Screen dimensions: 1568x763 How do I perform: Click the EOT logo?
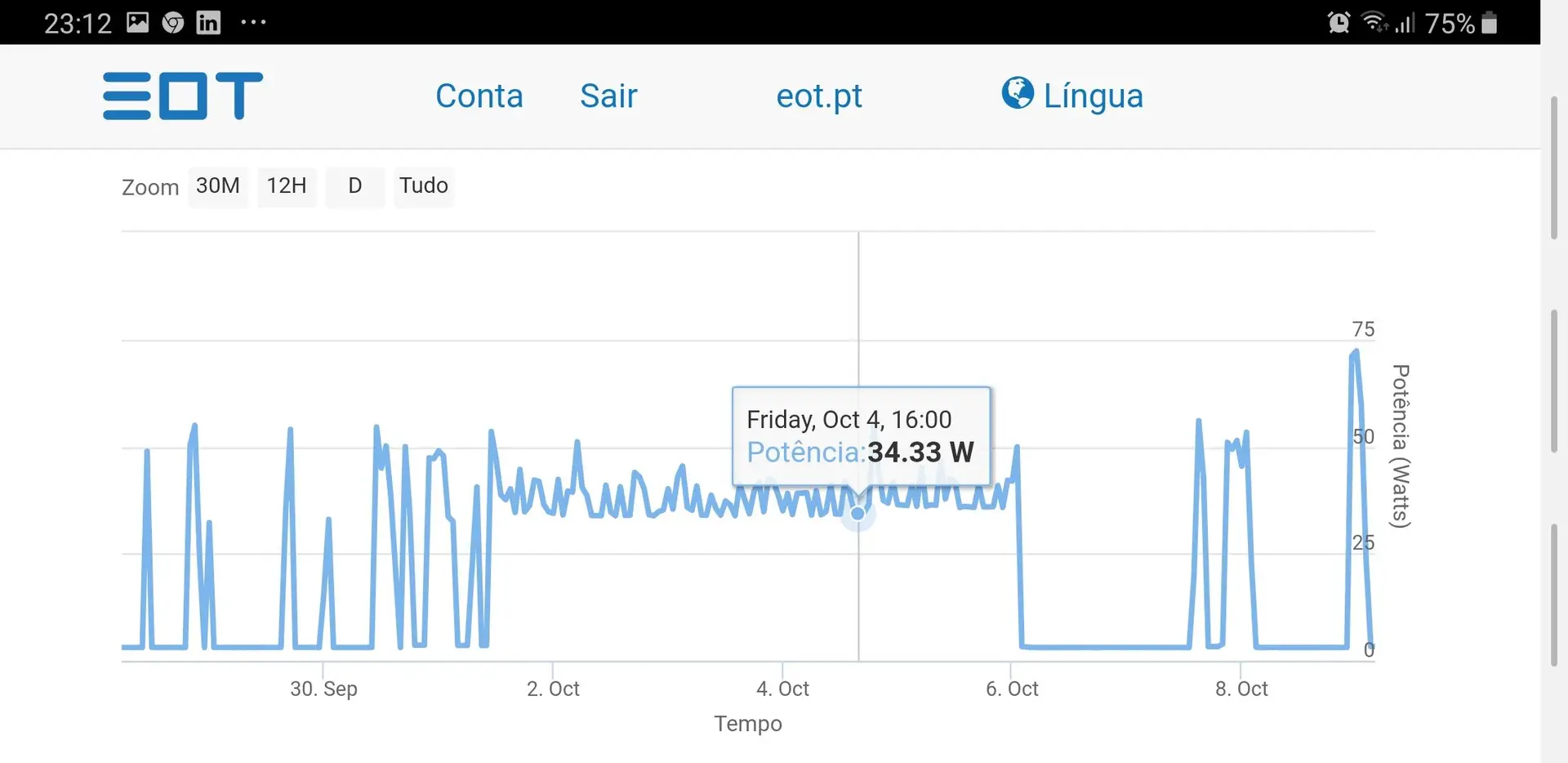tap(183, 96)
